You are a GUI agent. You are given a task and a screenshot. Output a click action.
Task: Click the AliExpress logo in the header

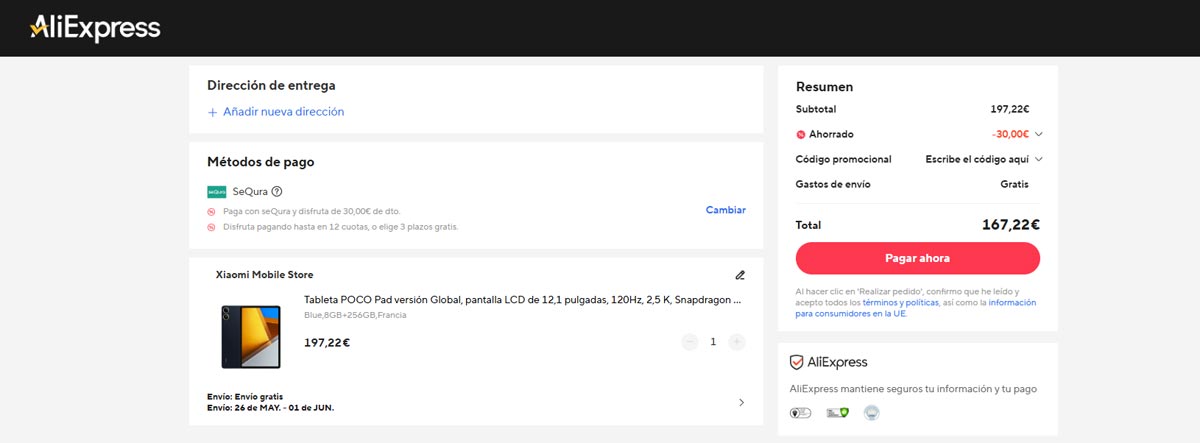coord(95,28)
